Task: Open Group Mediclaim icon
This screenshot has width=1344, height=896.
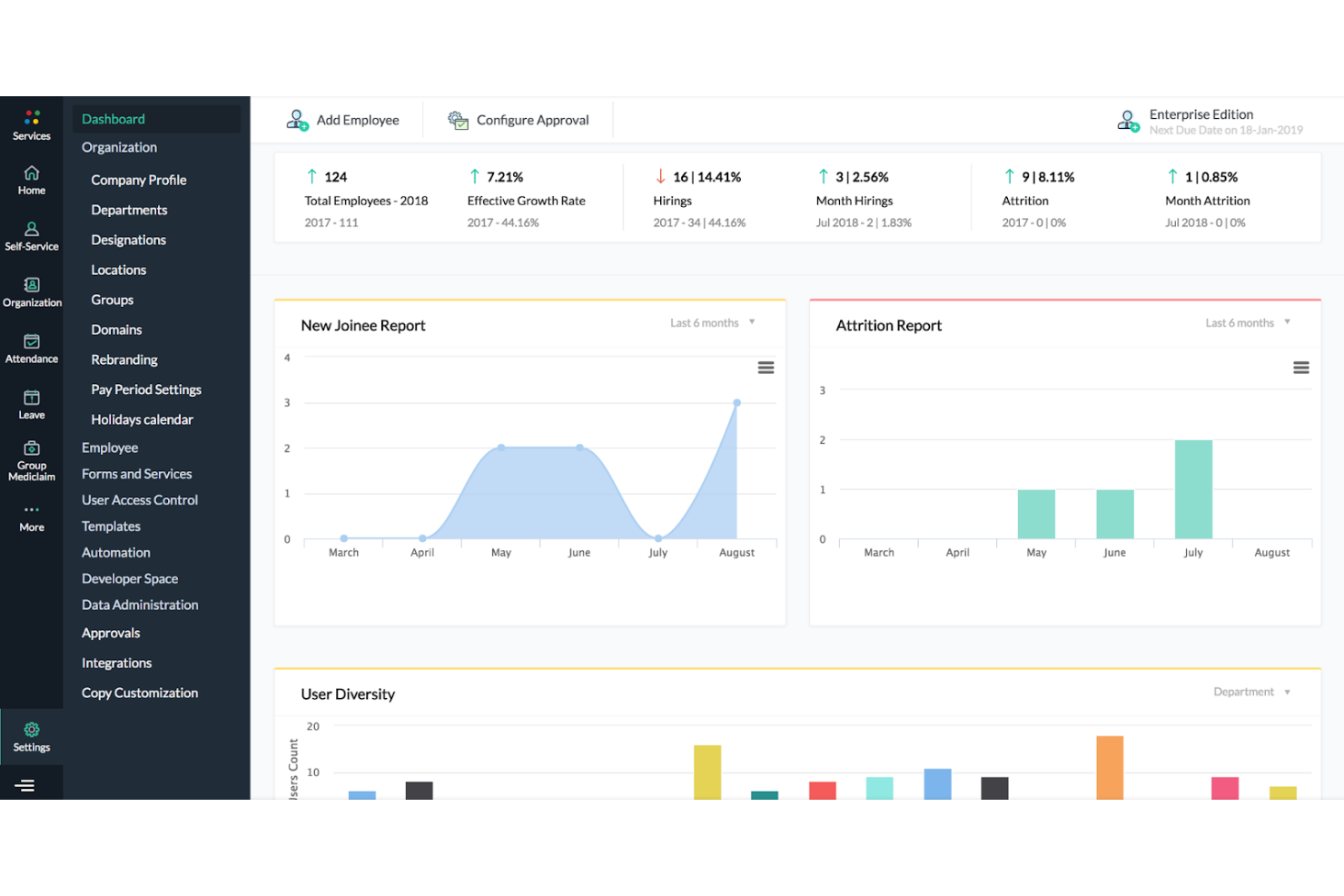Action: [32, 448]
